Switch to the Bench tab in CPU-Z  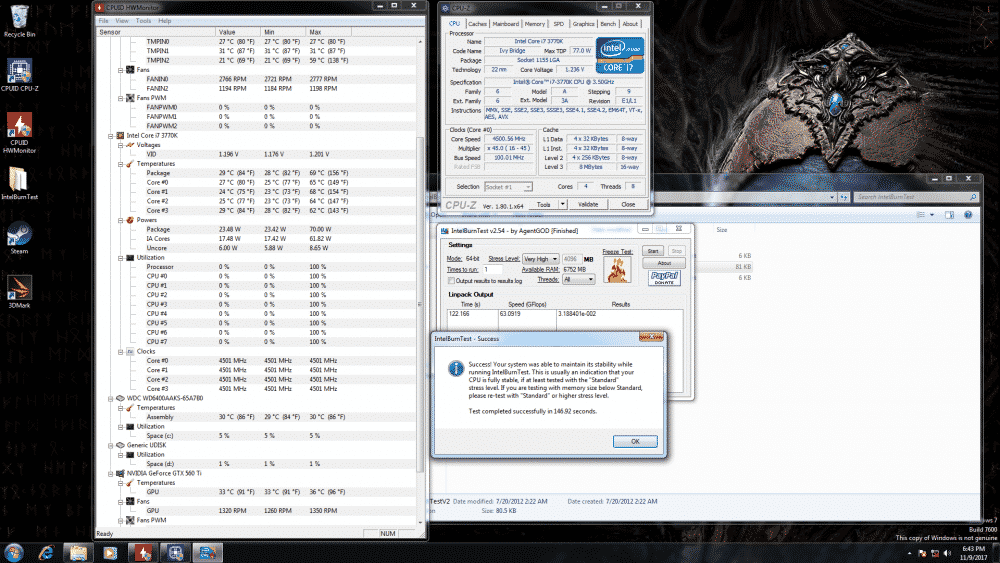click(x=608, y=24)
